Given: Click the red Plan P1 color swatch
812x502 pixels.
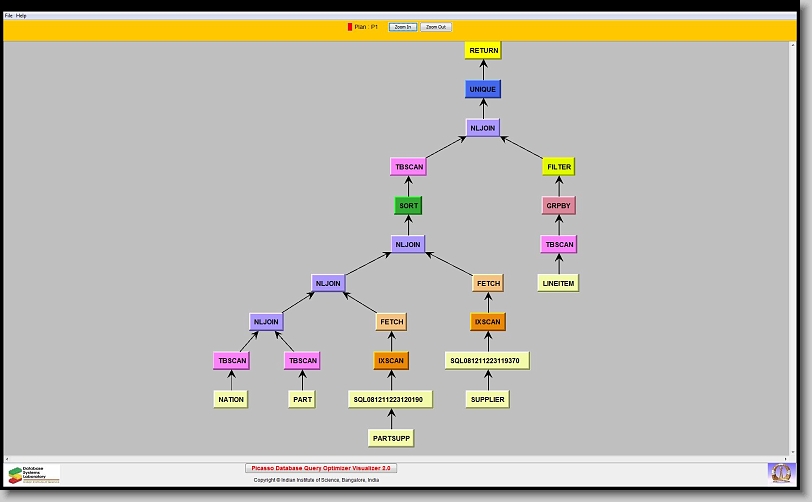Looking at the screenshot, I should tap(350, 27).
